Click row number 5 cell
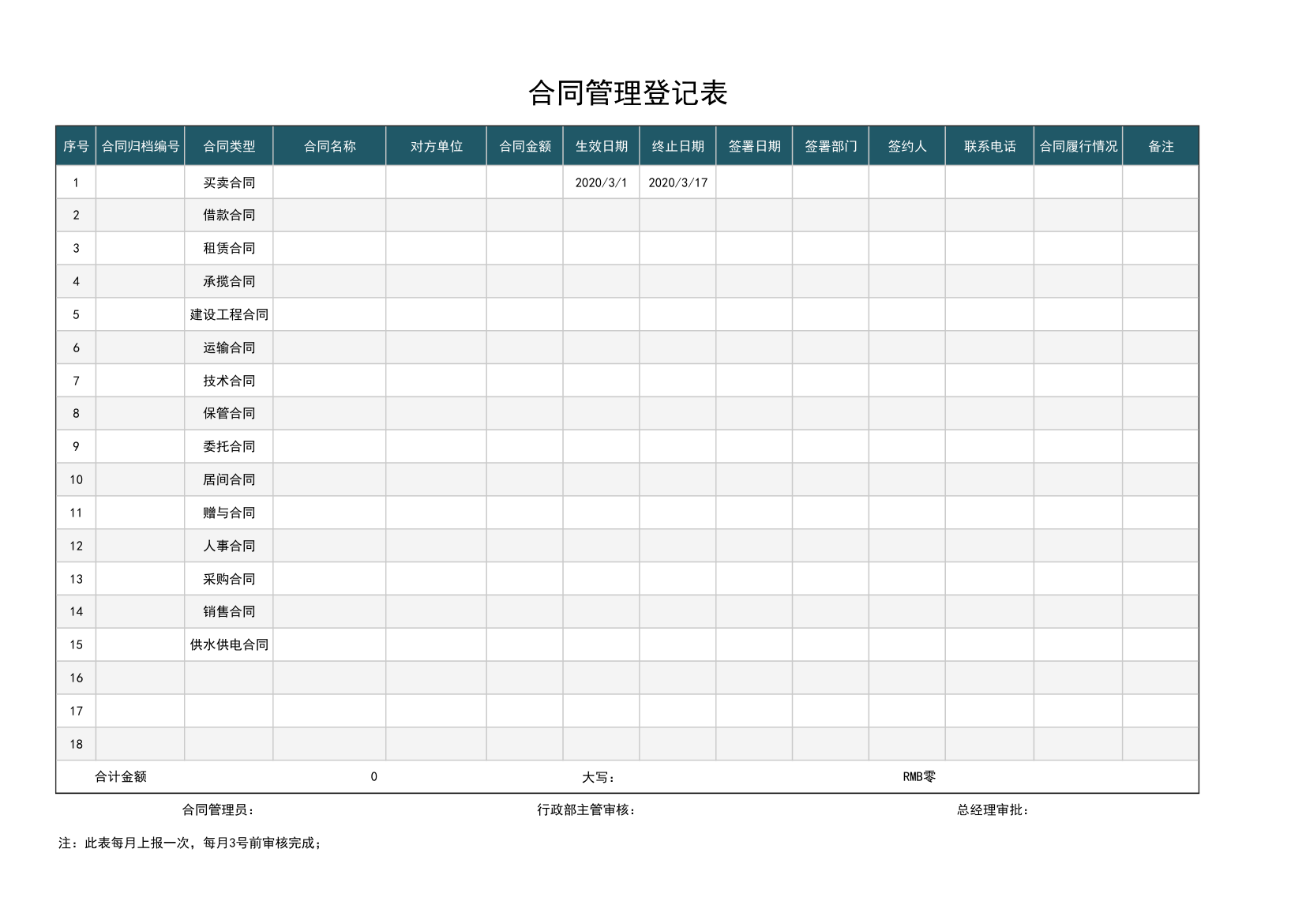Screen dimensions: 1306x924 76,314
